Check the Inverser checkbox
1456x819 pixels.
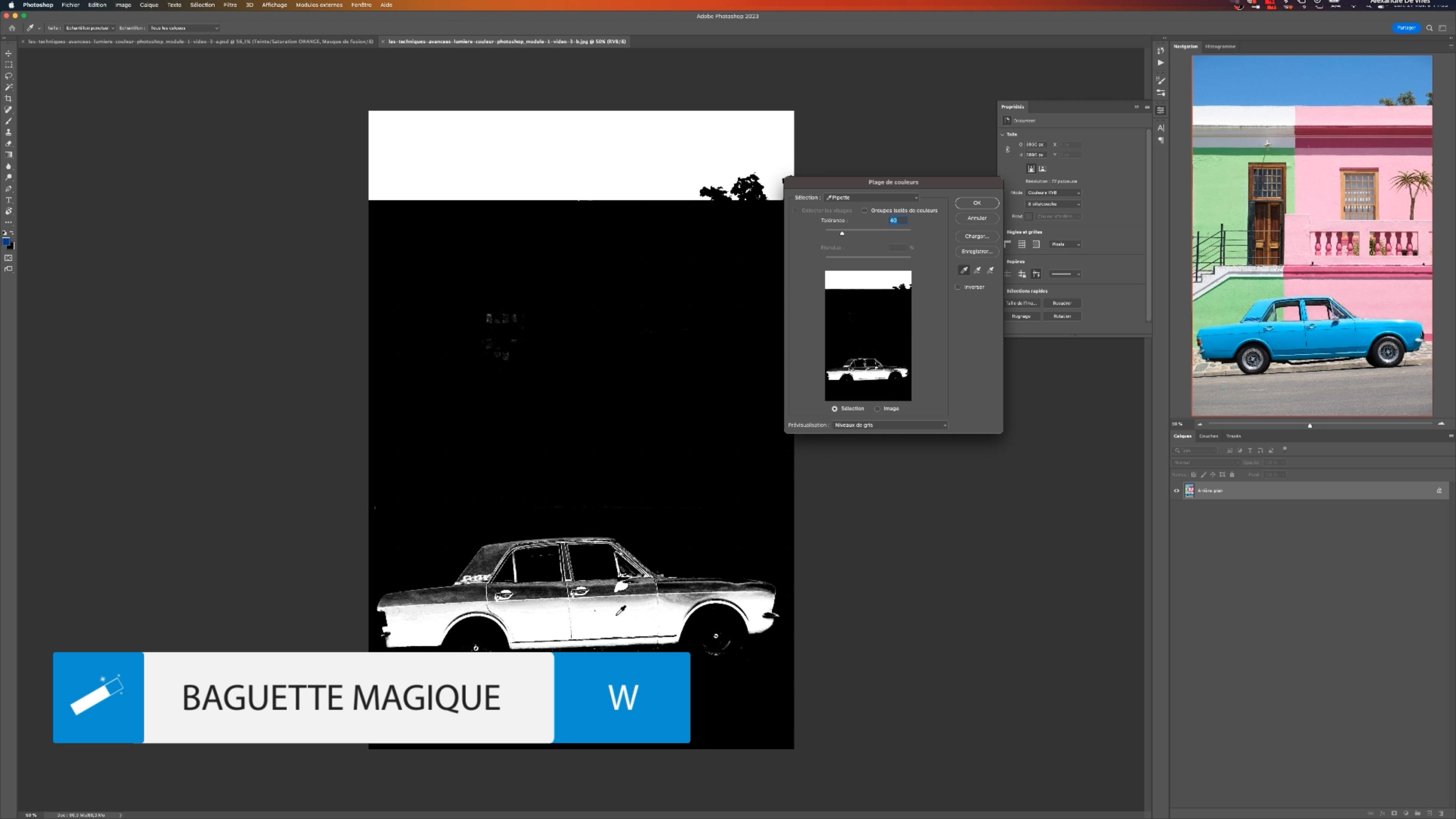pyautogui.click(x=958, y=287)
